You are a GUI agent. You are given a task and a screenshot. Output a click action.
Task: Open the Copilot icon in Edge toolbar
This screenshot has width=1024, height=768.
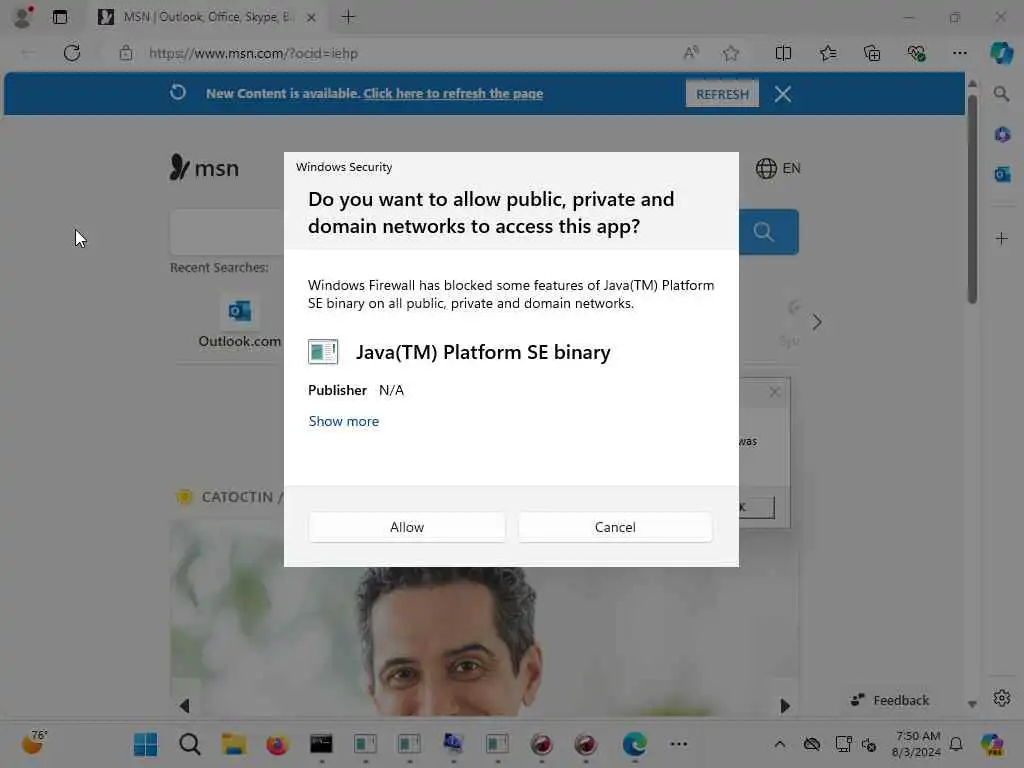[1001, 53]
